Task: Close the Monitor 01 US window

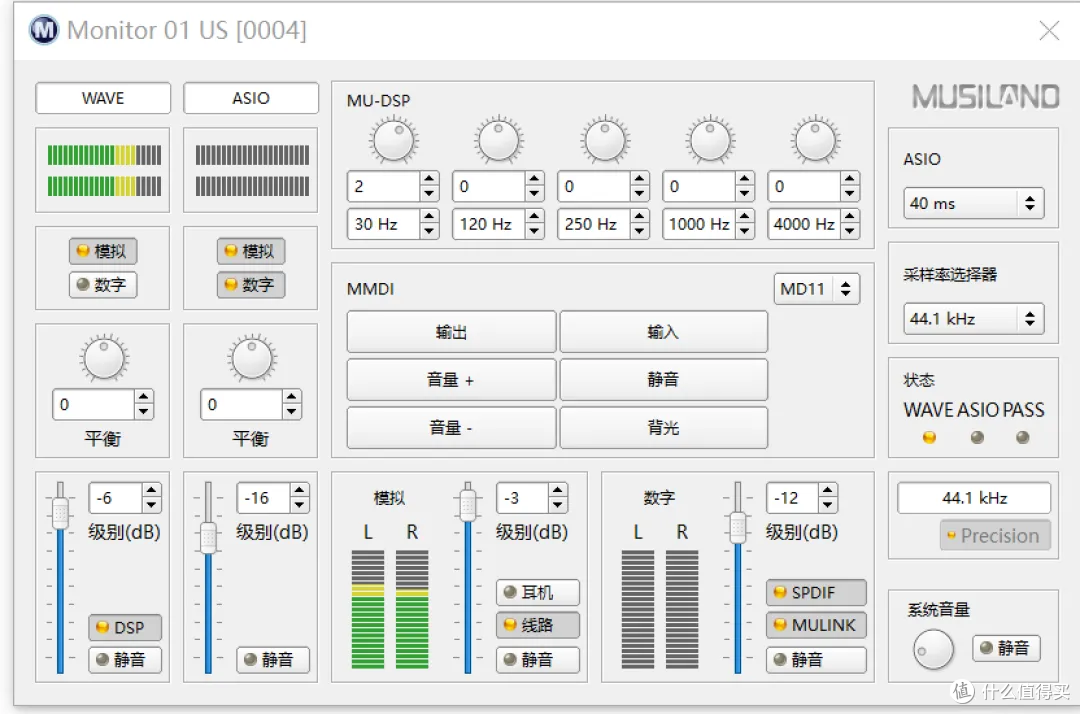Action: [1049, 30]
